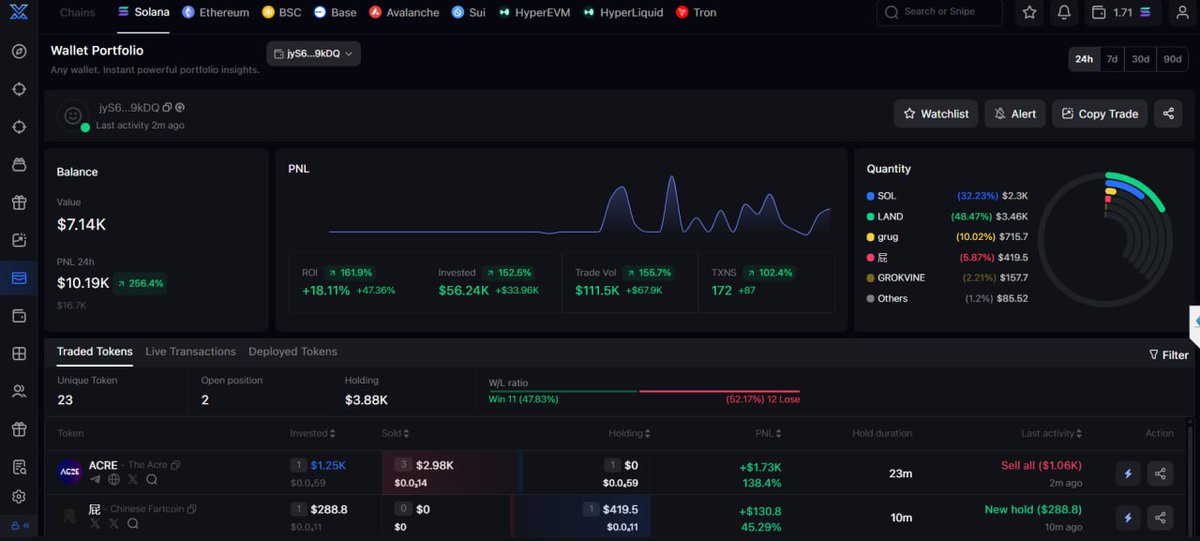Open the favorites star icon in top bar
This screenshot has width=1200, height=541.
(x=1030, y=13)
